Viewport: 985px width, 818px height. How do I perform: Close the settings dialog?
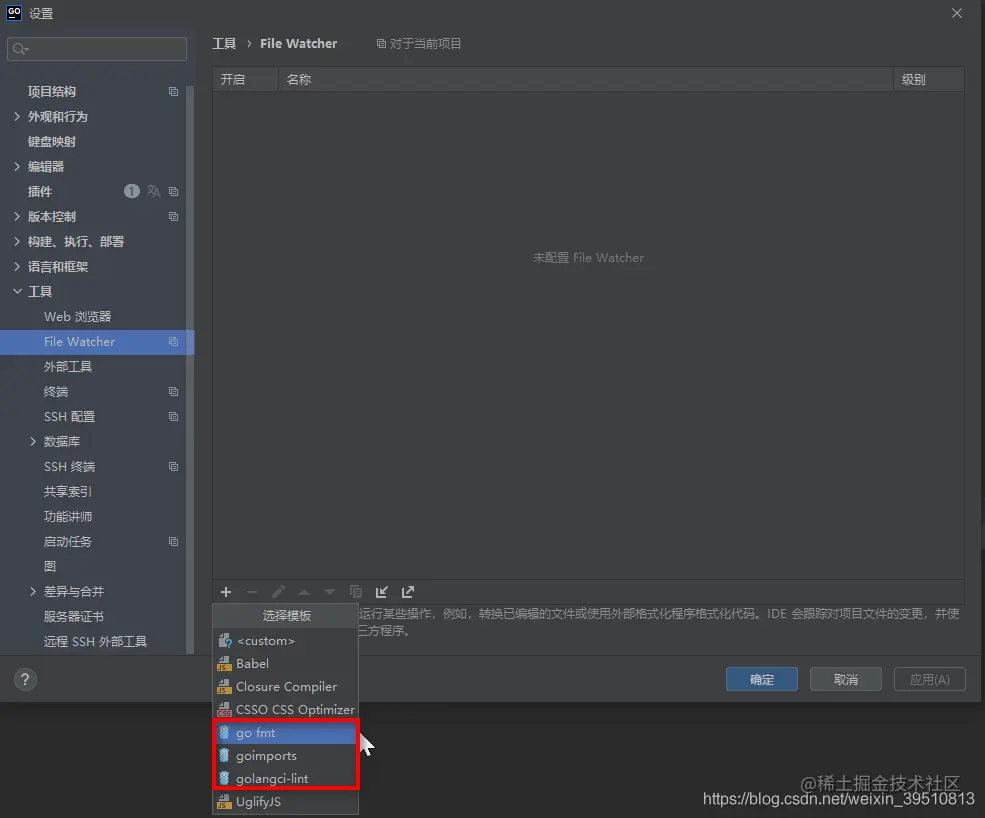[x=957, y=13]
